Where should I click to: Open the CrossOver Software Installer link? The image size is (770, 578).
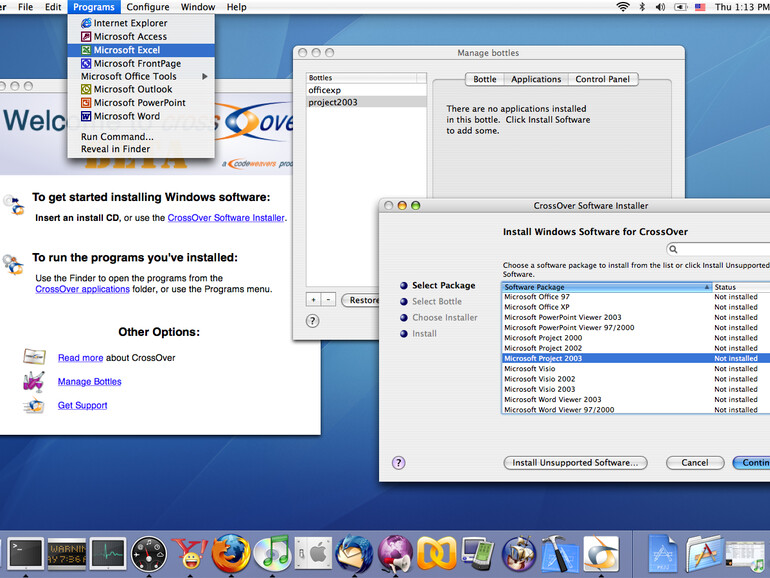(x=226, y=217)
